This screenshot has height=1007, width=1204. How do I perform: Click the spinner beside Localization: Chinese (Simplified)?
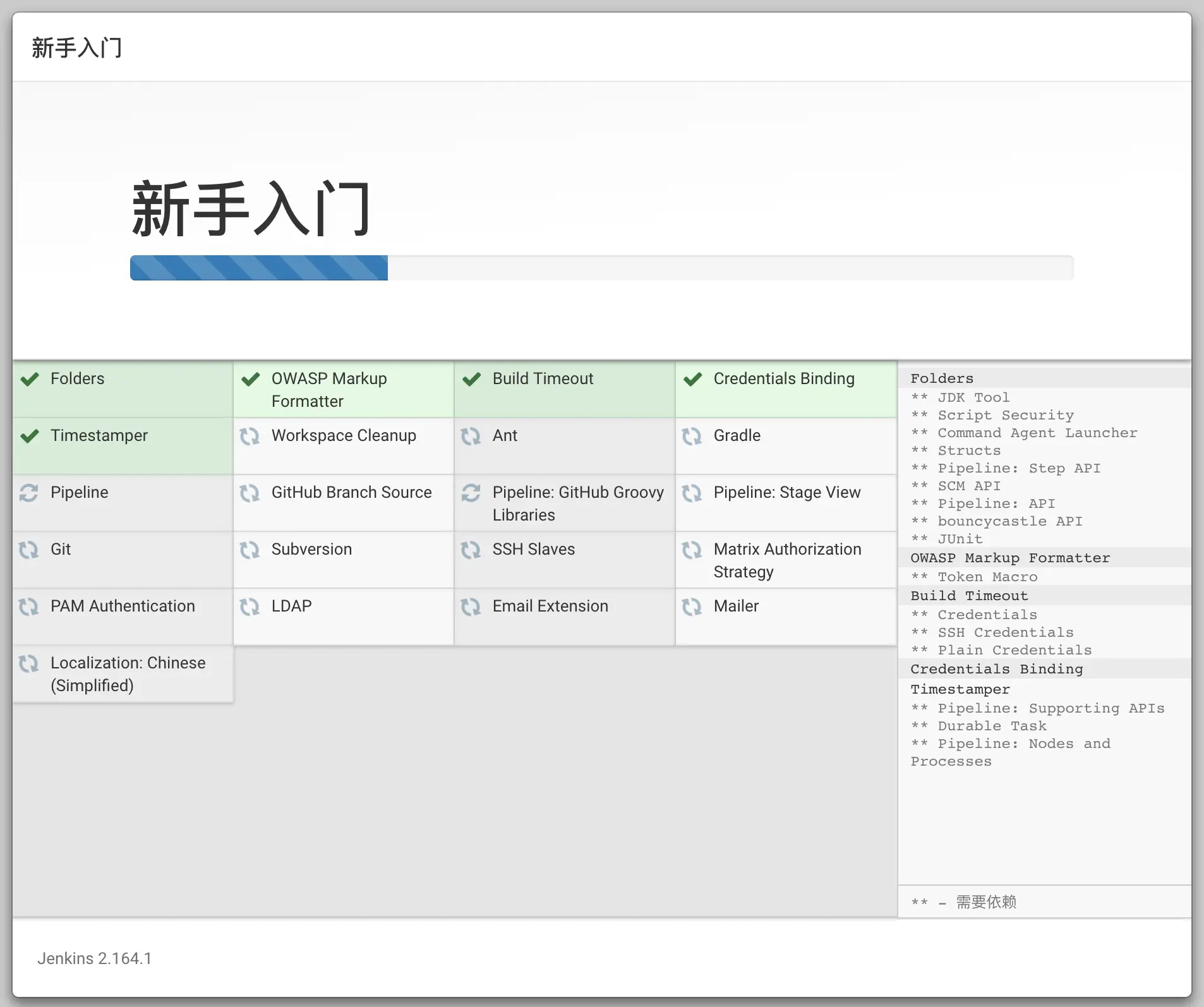(29, 663)
